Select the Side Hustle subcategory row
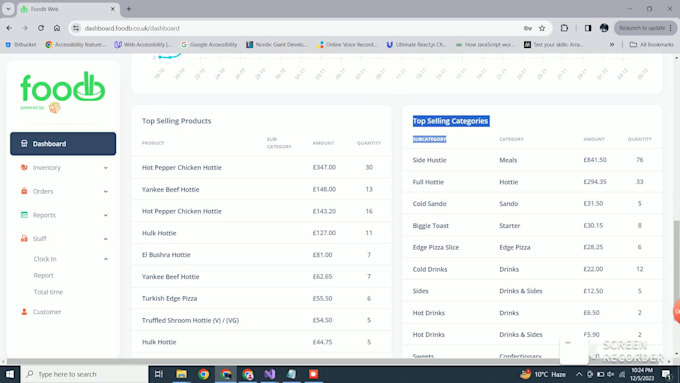 (x=532, y=160)
